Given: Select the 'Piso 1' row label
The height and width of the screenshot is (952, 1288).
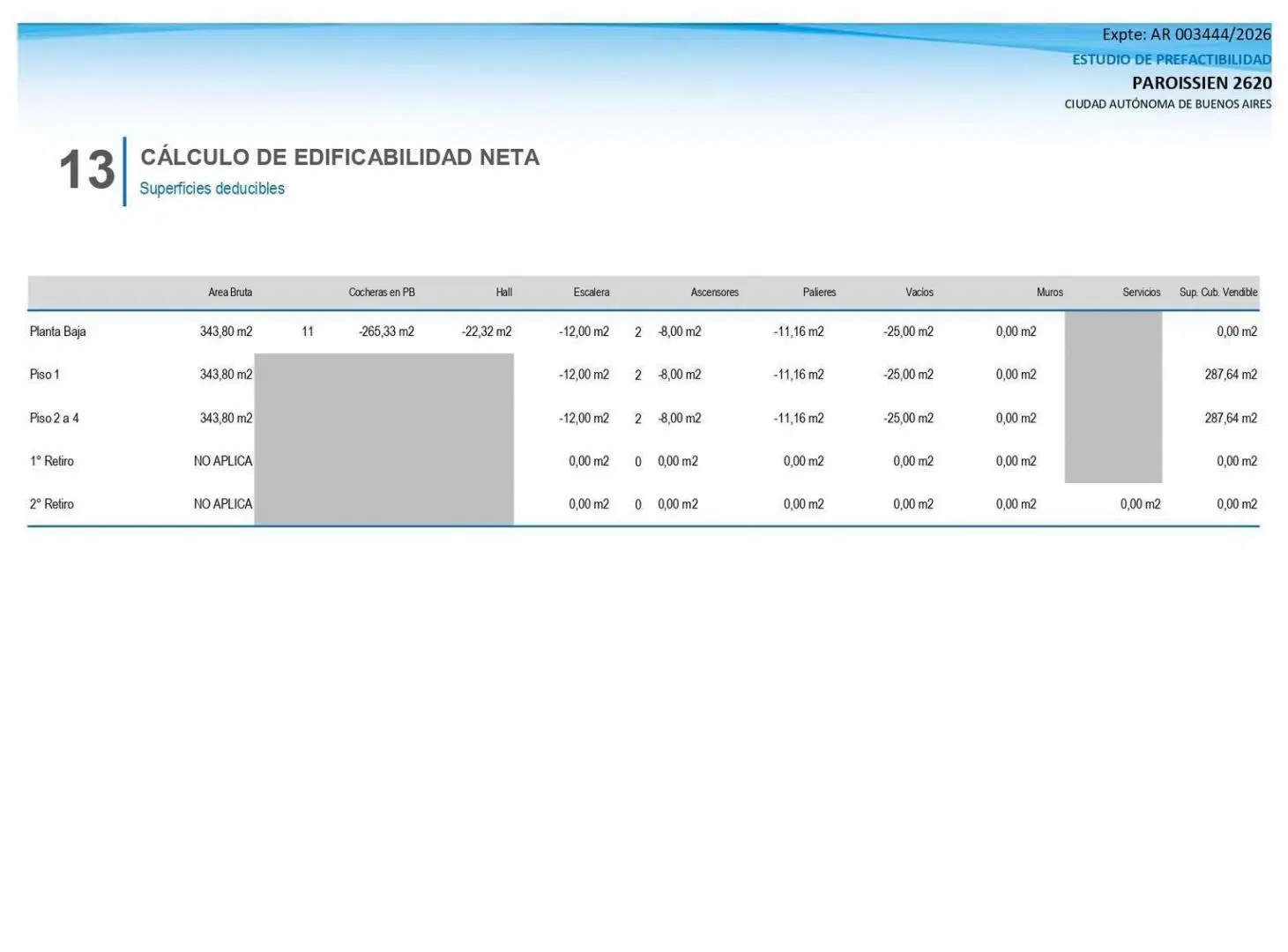Looking at the screenshot, I should tap(45, 375).
